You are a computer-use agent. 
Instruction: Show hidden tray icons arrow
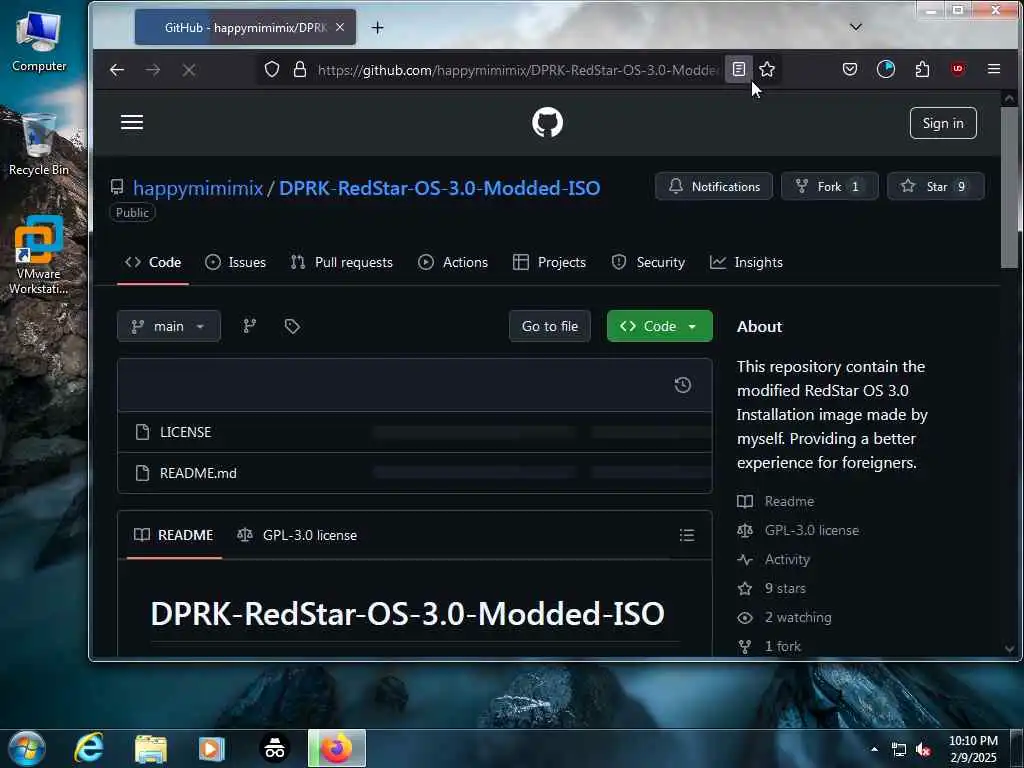pyautogui.click(x=874, y=749)
